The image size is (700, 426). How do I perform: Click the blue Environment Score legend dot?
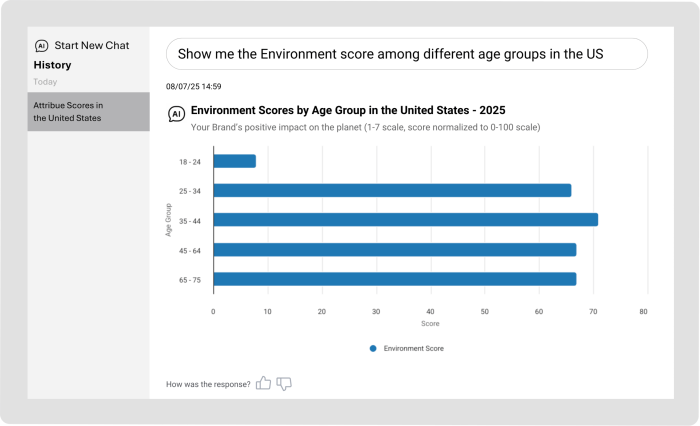pos(373,349)
